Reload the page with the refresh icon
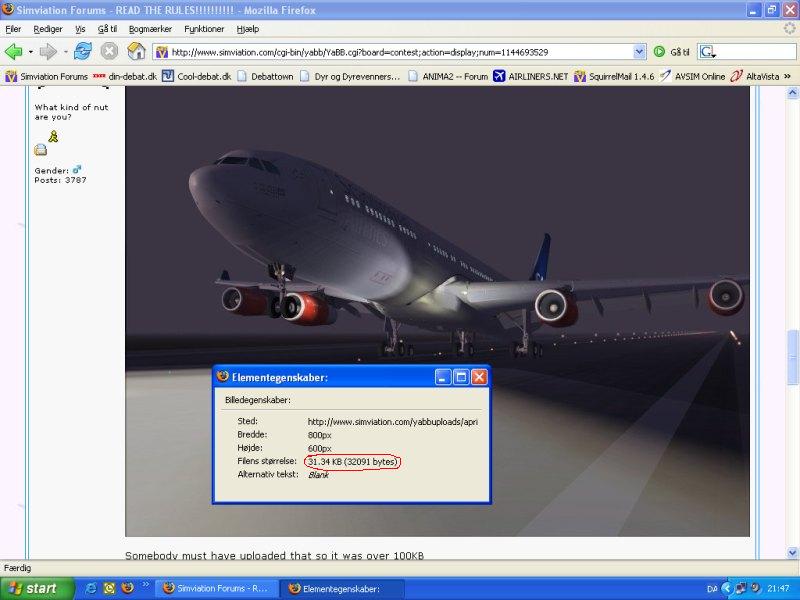 tap(83, 52)
